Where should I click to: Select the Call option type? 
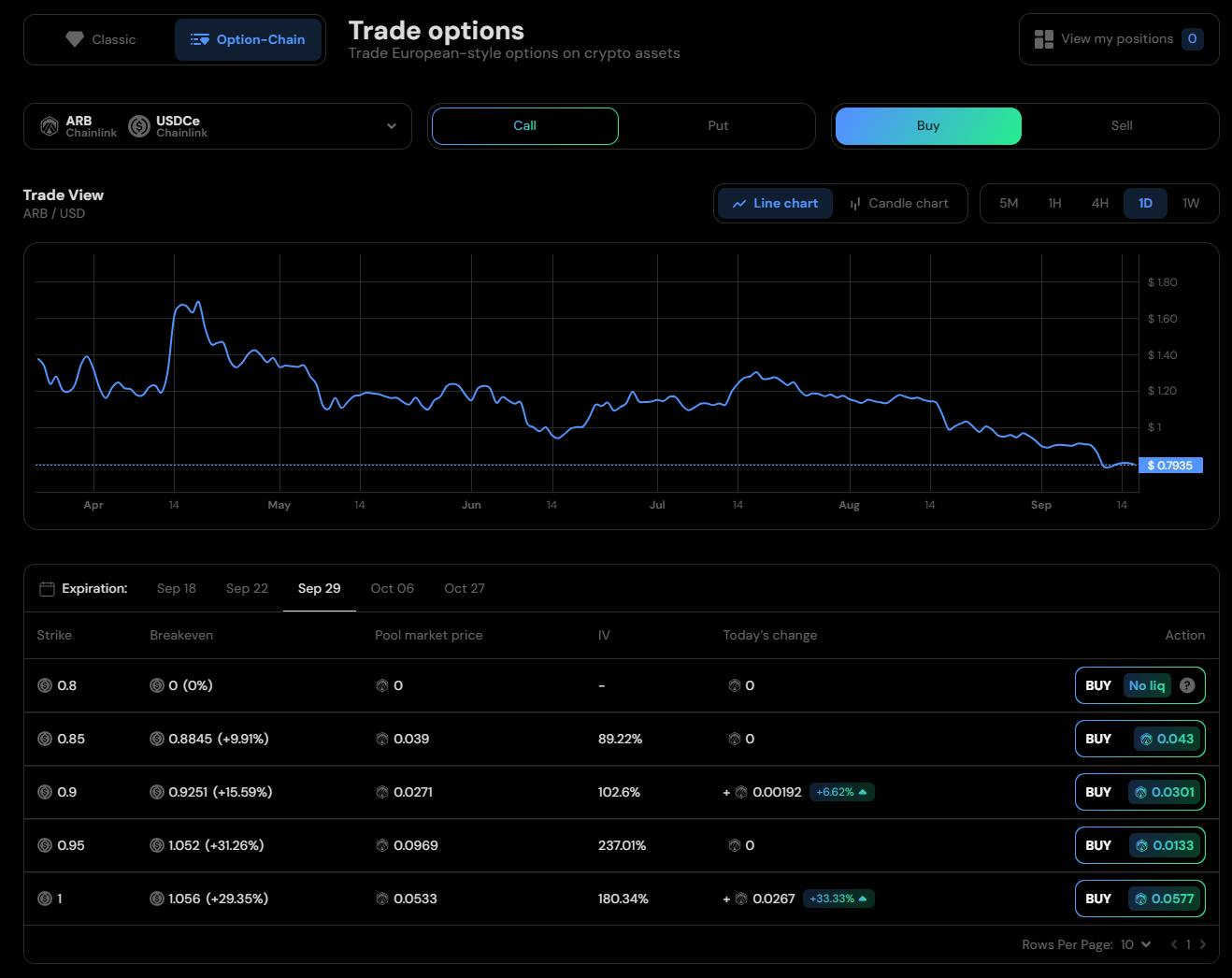click(x=525, y=126)
